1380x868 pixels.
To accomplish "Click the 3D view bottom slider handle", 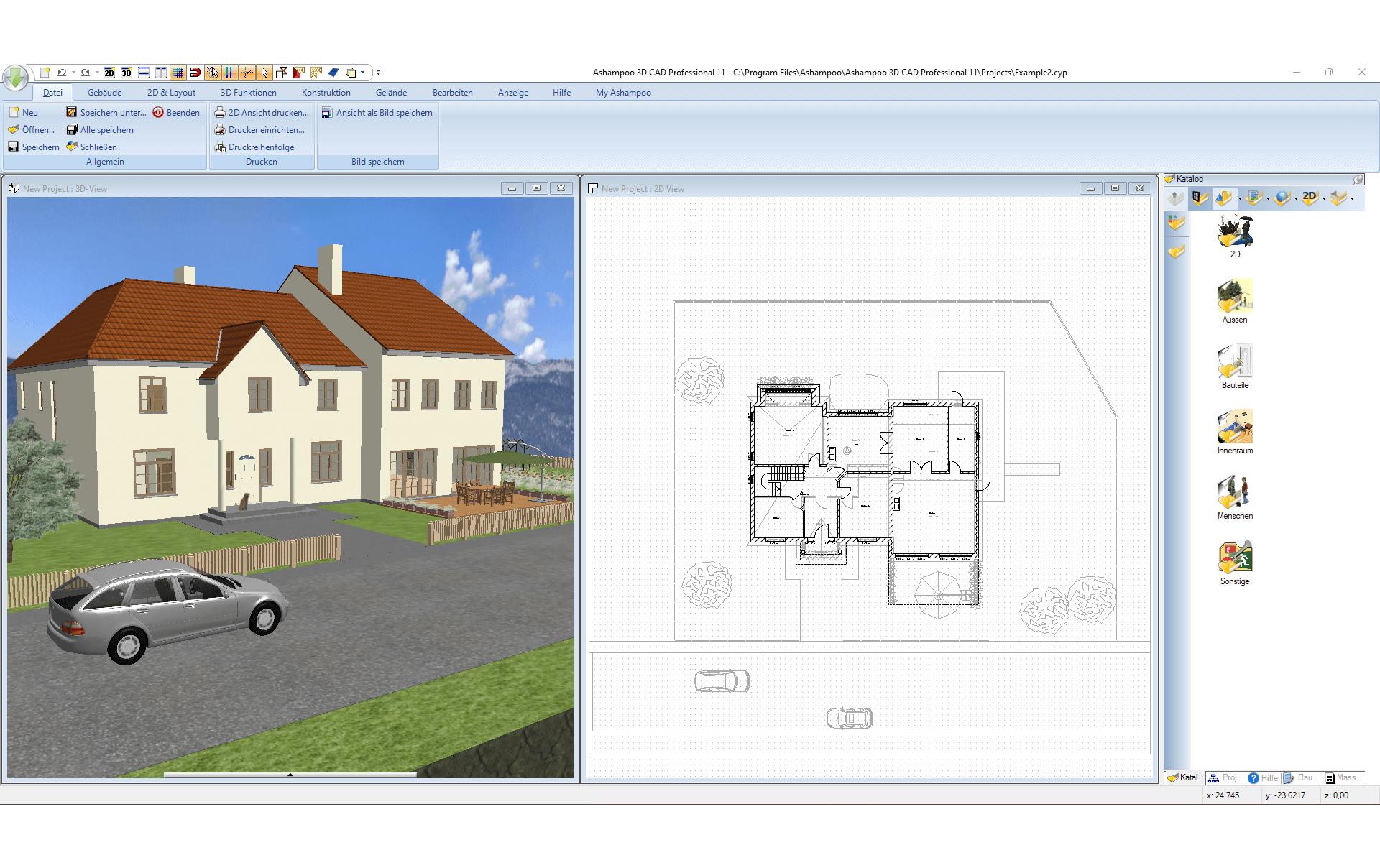I will [290, 775].
